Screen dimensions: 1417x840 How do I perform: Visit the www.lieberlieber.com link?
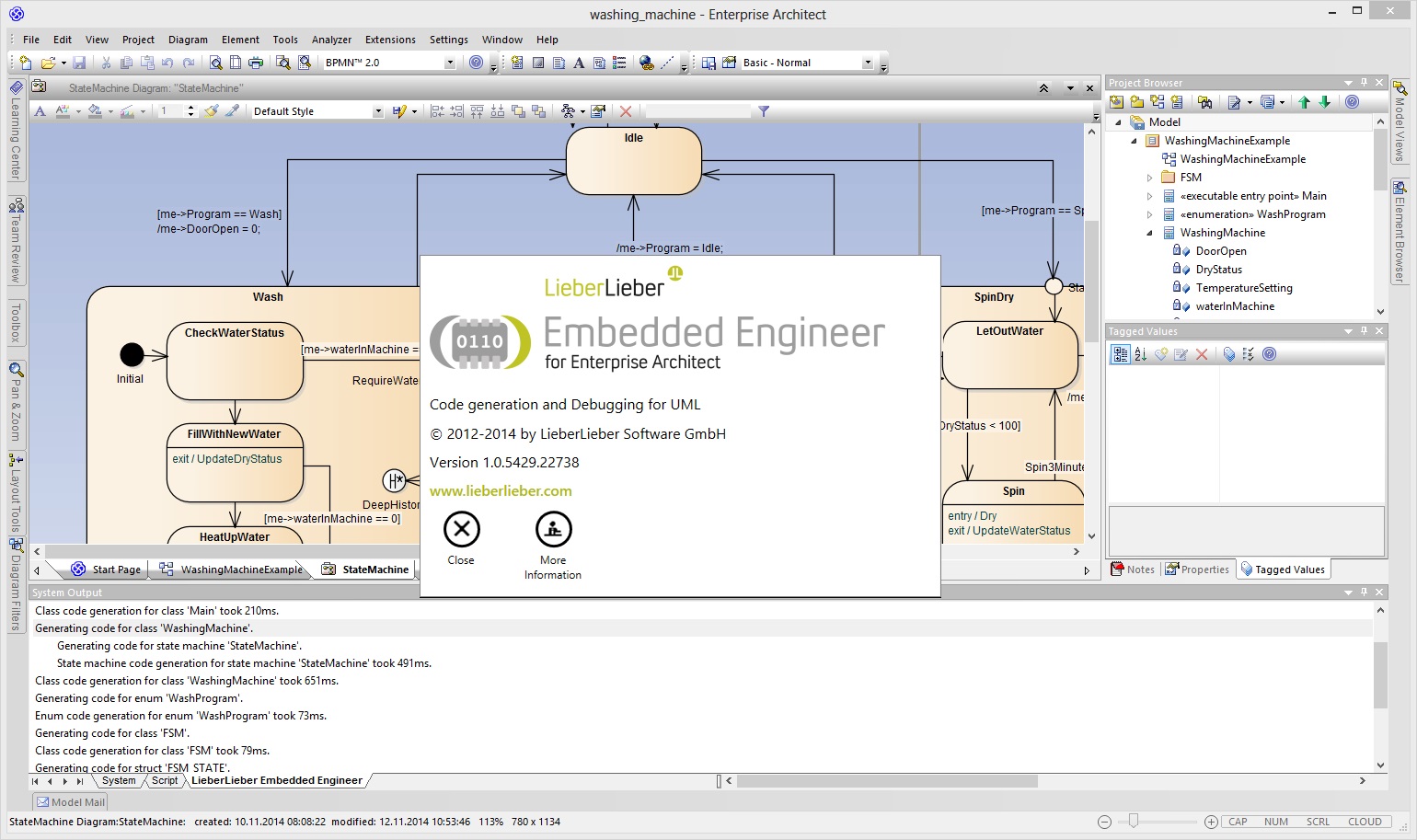tap(501, 490)
